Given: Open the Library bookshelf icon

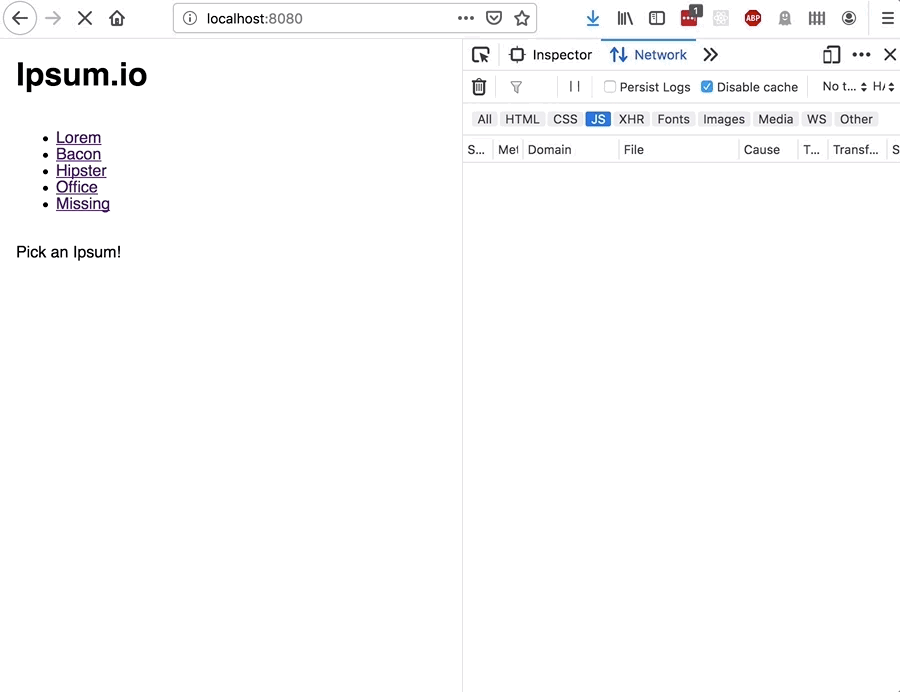Looking at the screenshot, I should coord(625,18).
